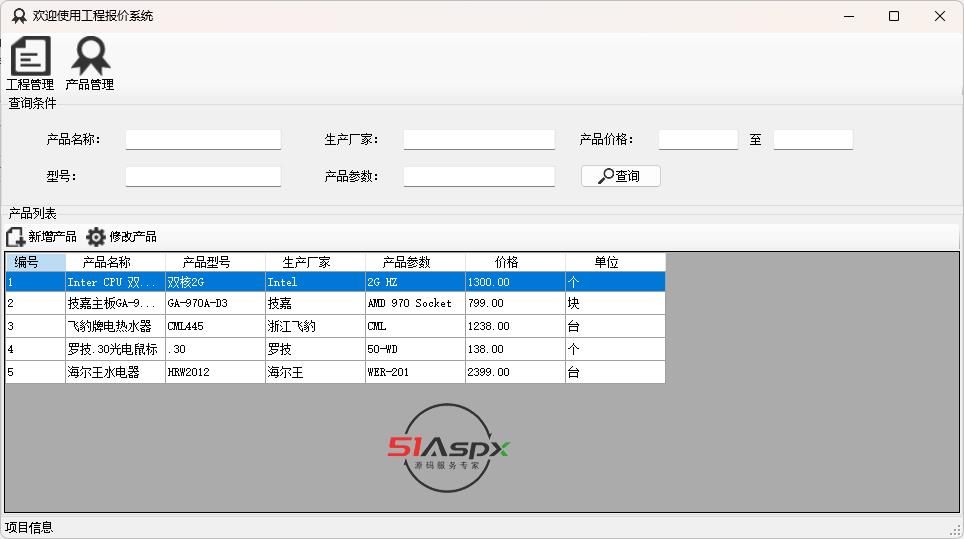Select the 技嘉主板GA-9... product cell

click(x=115, y=303)
